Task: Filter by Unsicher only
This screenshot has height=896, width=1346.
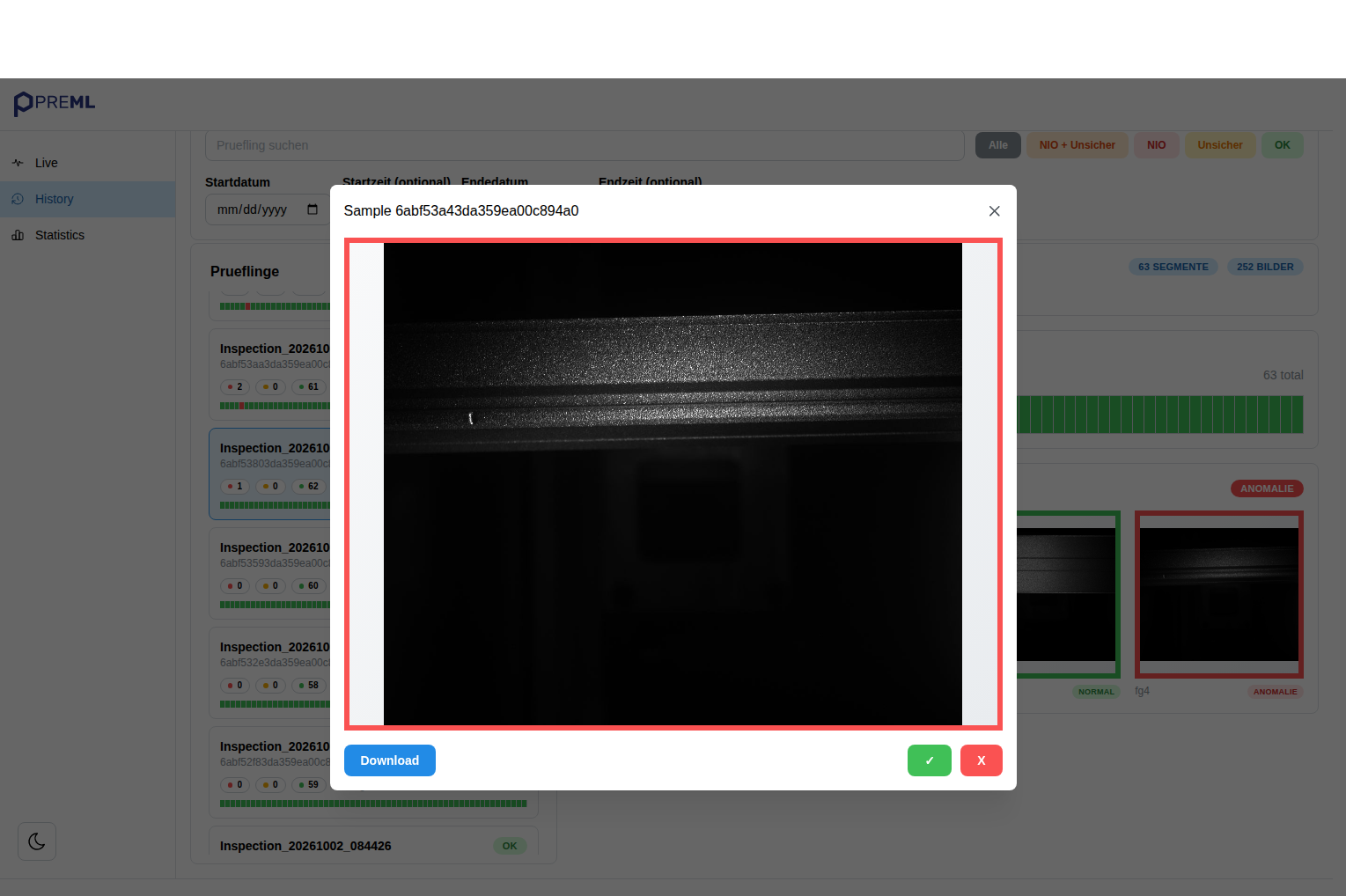Action: coord(1220,145)
